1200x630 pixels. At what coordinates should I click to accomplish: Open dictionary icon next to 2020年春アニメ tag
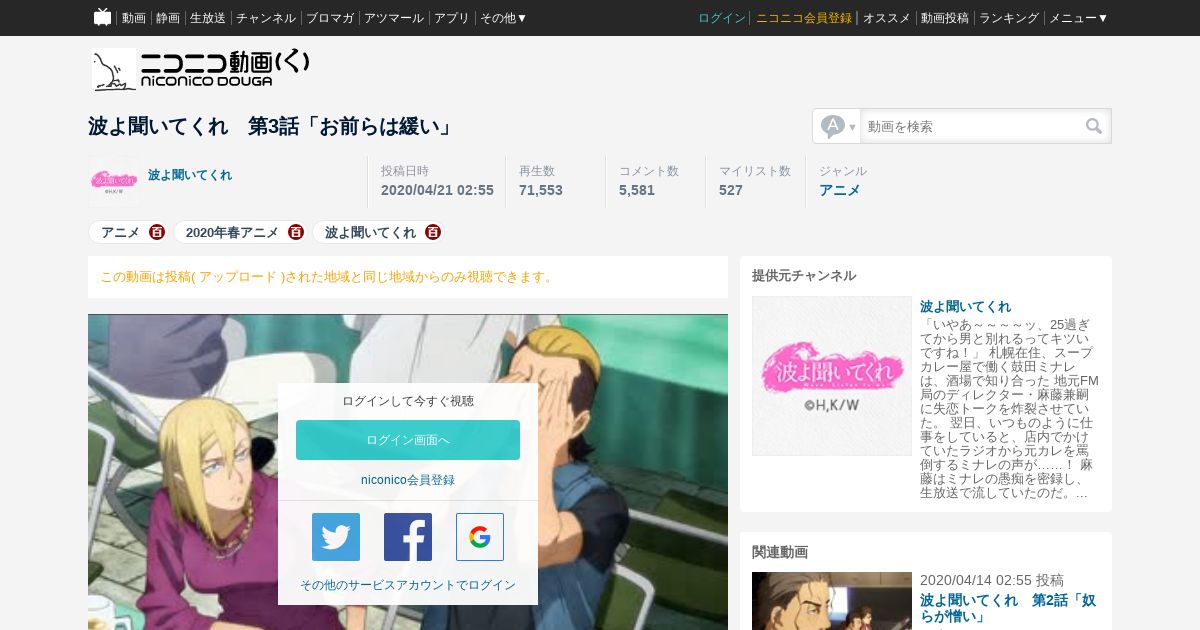pos(296,232)
